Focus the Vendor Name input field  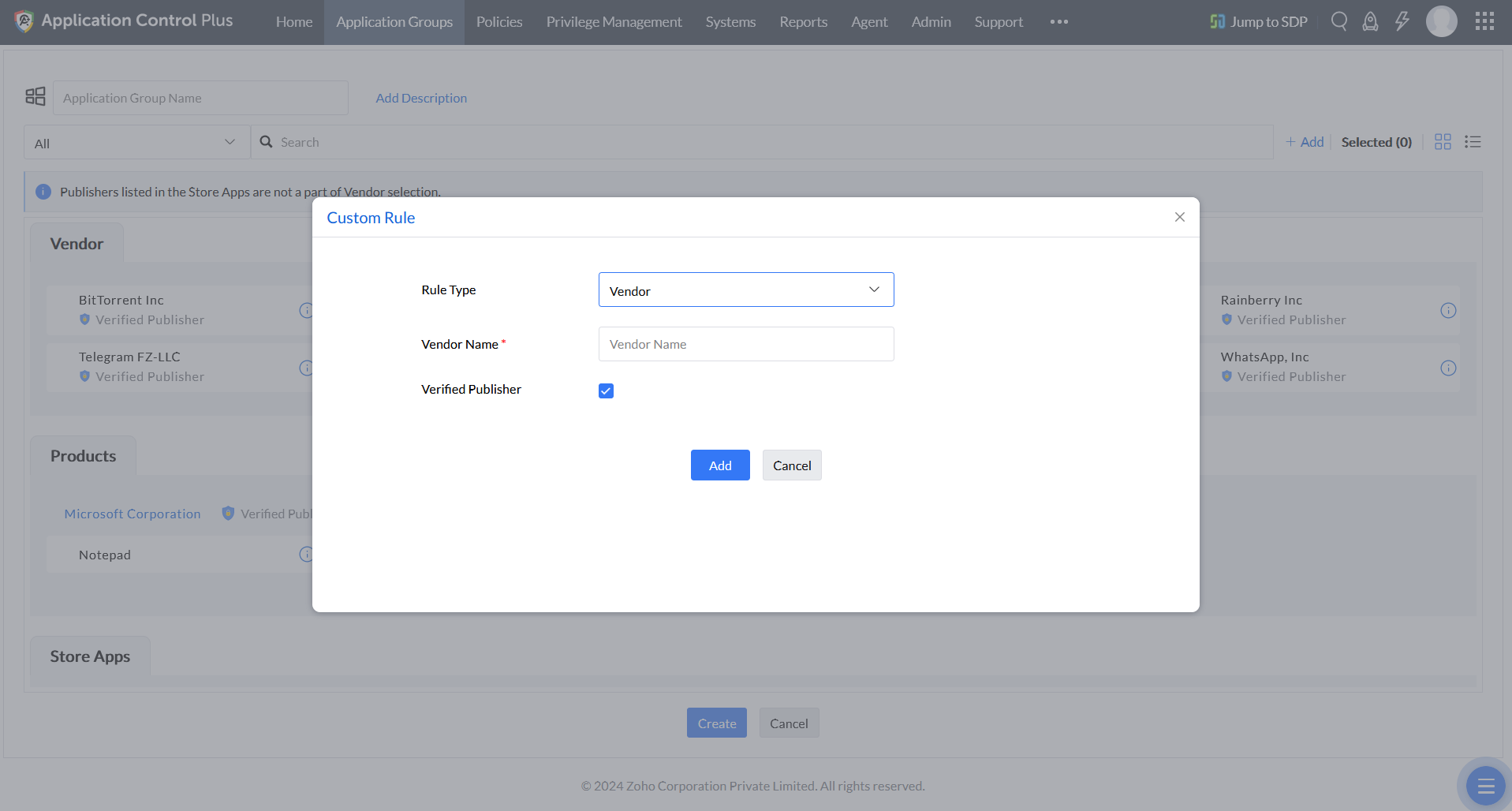[746, 344]
